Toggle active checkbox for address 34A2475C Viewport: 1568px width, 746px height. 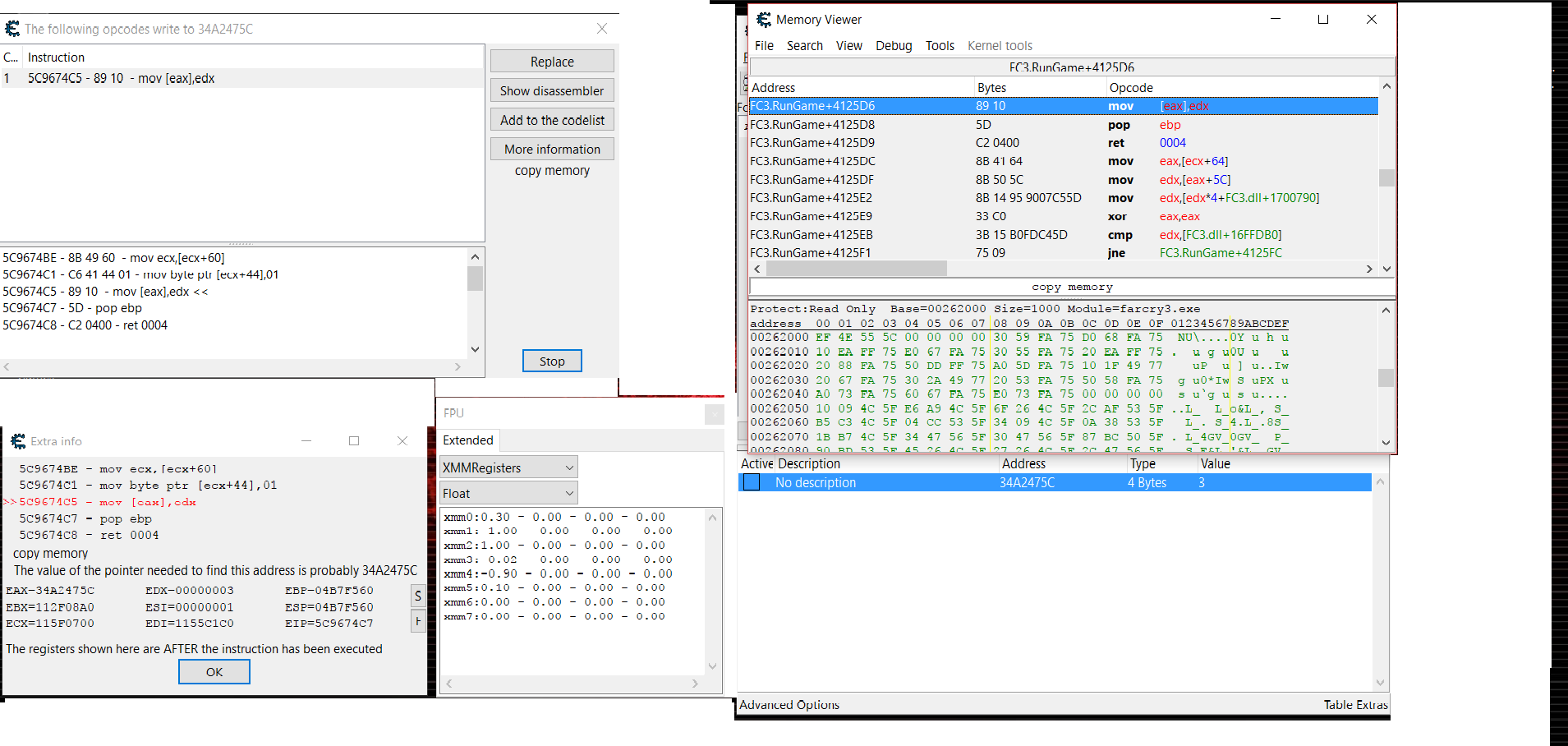(x=752, y=482)
